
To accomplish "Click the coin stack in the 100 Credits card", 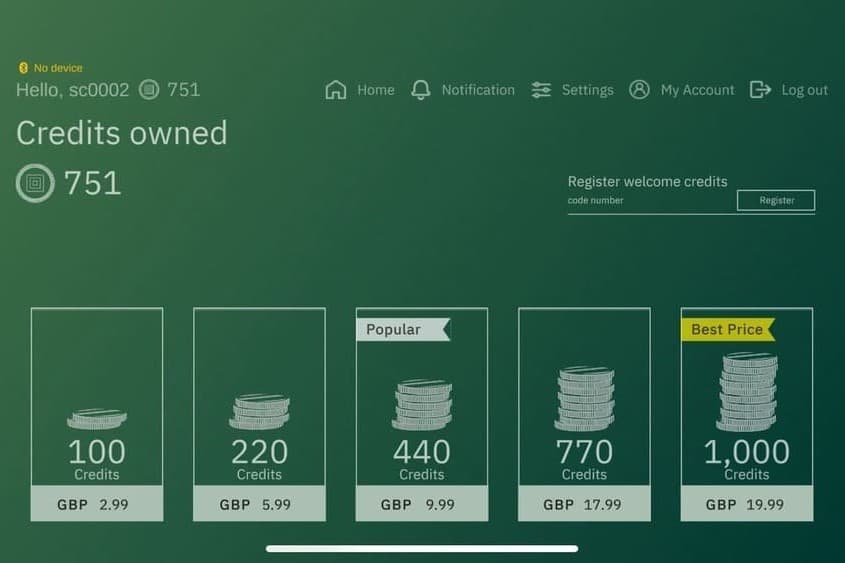I will (97, 419).
